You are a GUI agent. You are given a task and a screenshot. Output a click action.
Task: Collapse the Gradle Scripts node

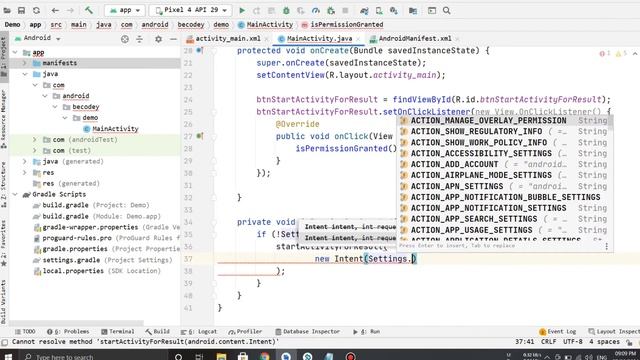coord(15,194)
